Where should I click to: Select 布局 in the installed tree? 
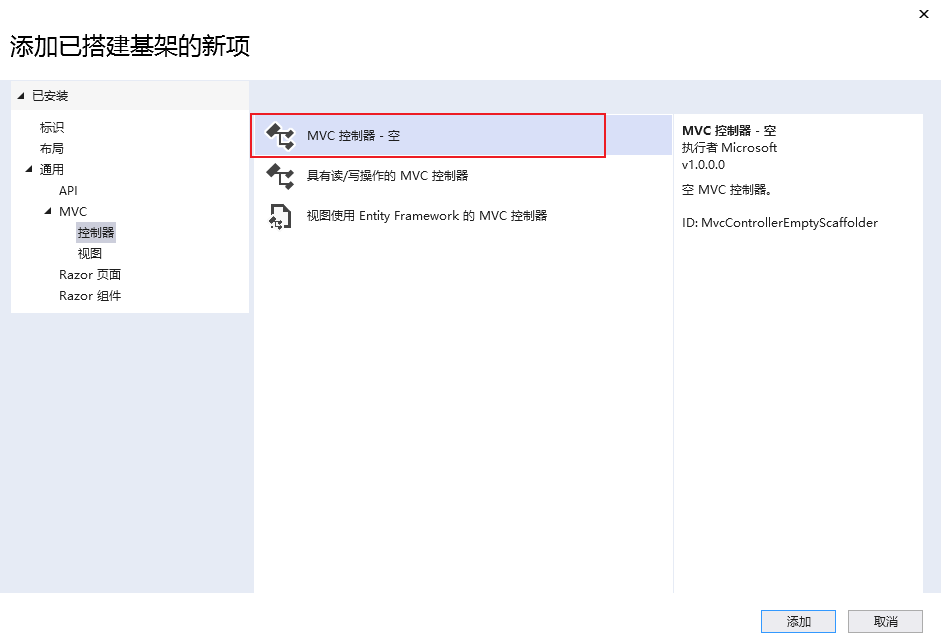(52, 148)
